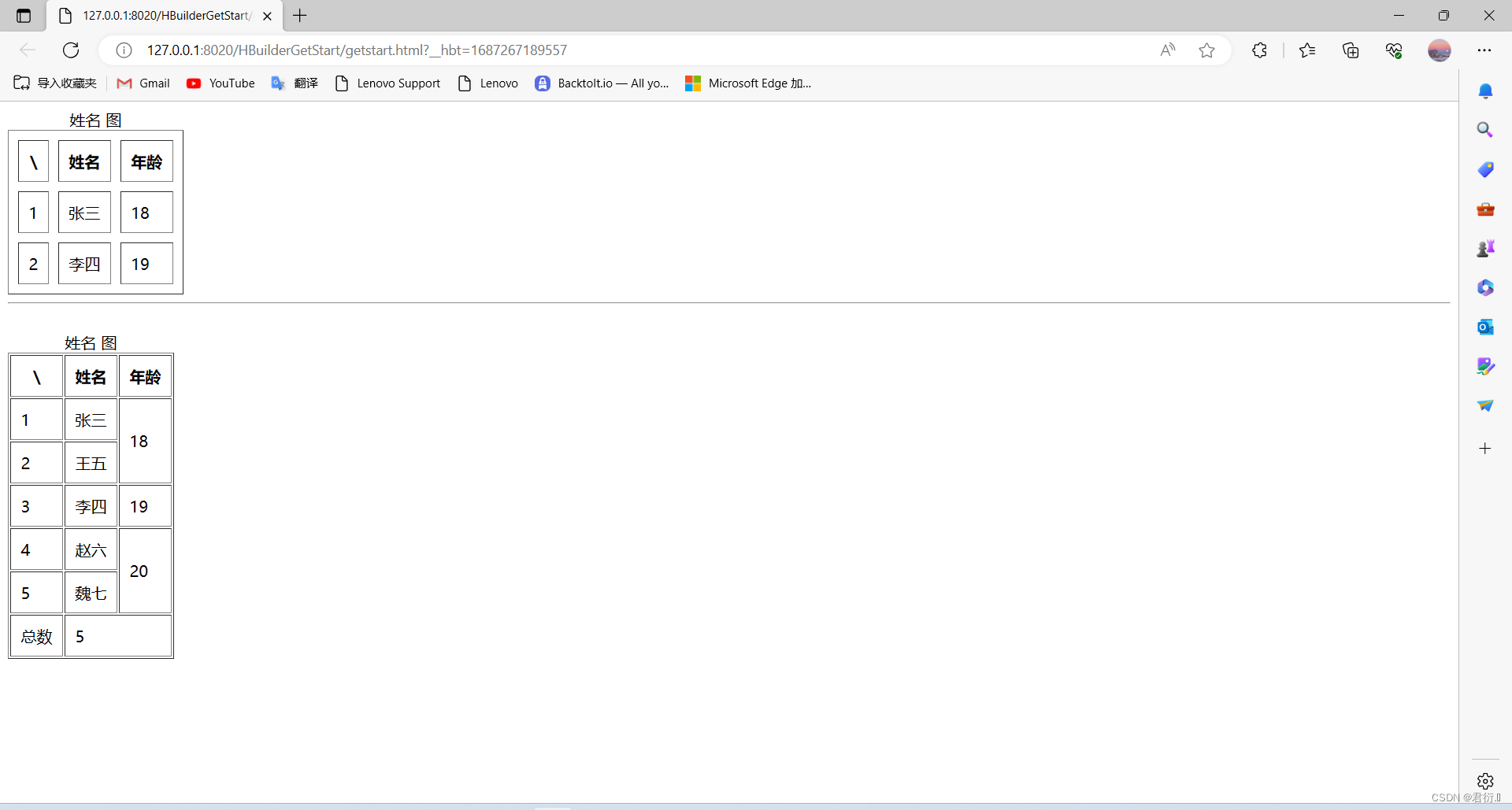Open sidebar search magnifier icon
Viewport: 1512px width, 810px height.
(1485, 130)
